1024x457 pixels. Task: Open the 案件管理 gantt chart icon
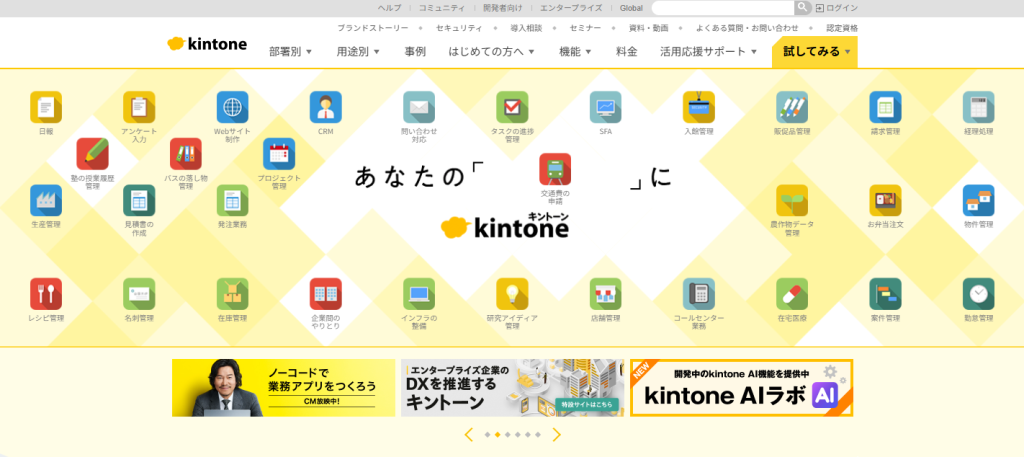pos(886,294)
